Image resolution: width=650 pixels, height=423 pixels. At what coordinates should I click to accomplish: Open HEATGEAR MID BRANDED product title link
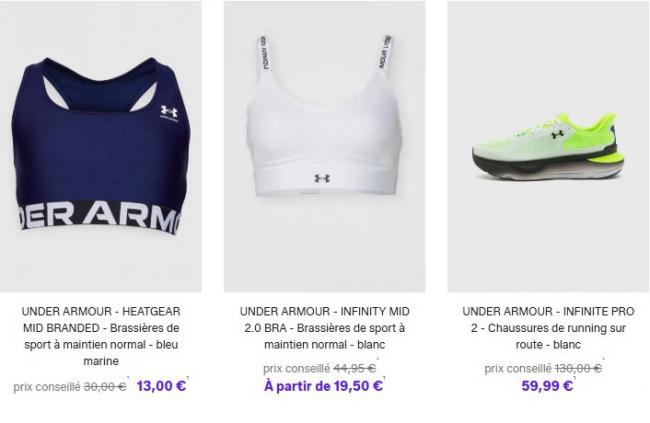point(101,336)
